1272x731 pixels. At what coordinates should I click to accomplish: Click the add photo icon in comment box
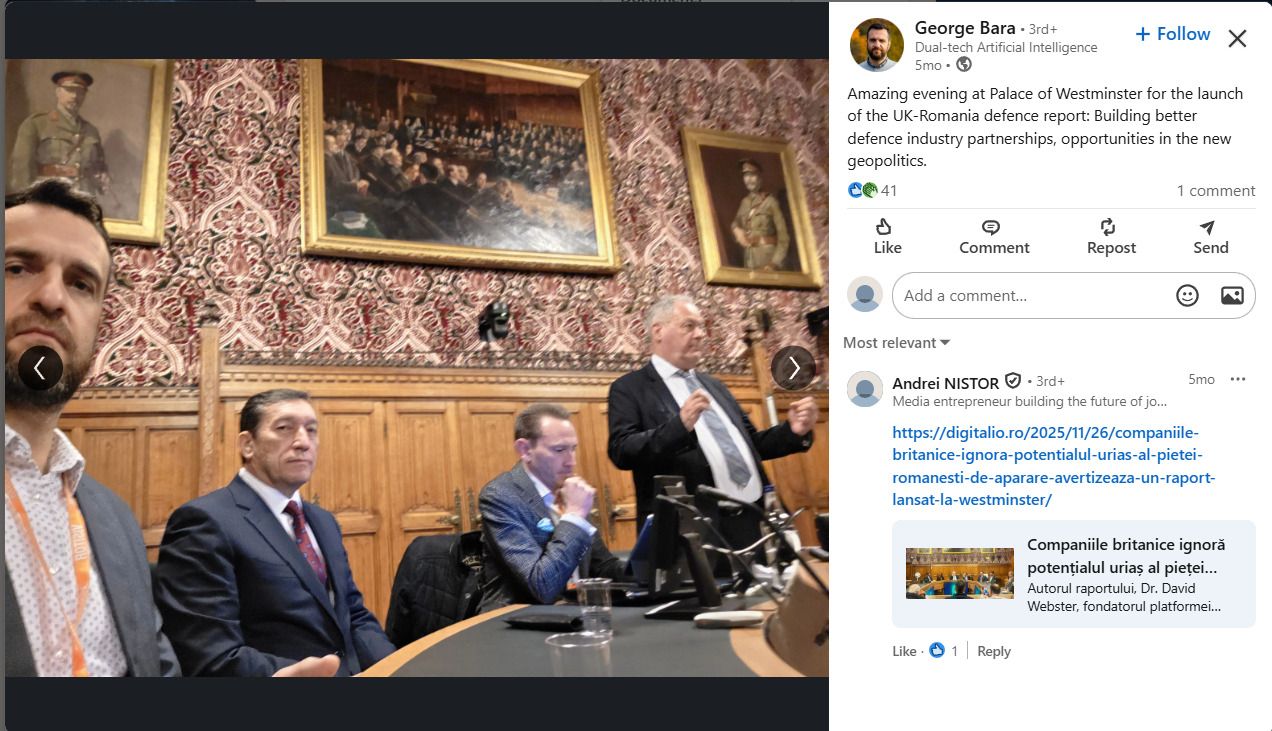click(x=1232, y=295)
